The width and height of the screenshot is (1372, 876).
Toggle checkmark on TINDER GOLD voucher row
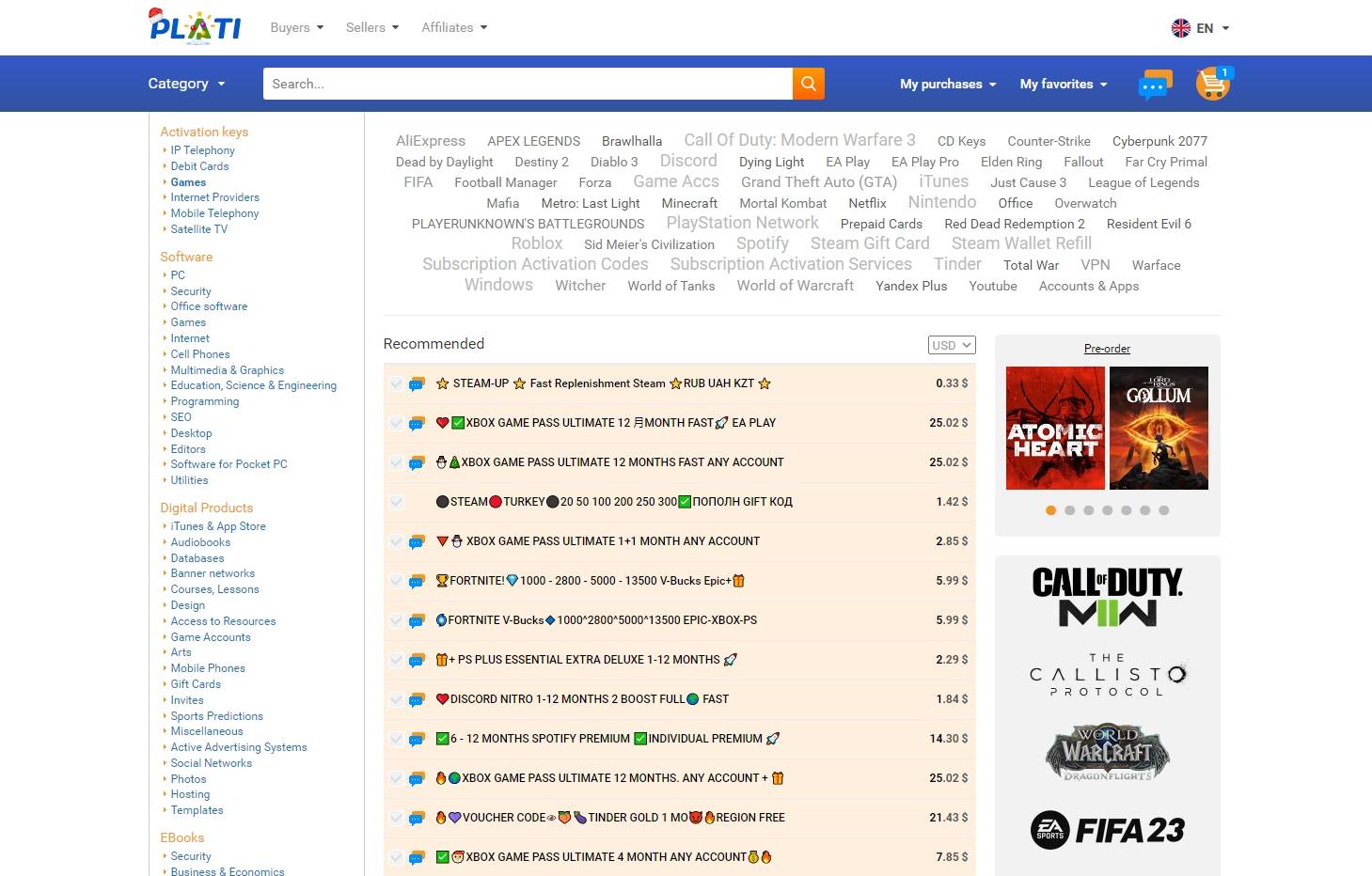(x=396, y=818)
